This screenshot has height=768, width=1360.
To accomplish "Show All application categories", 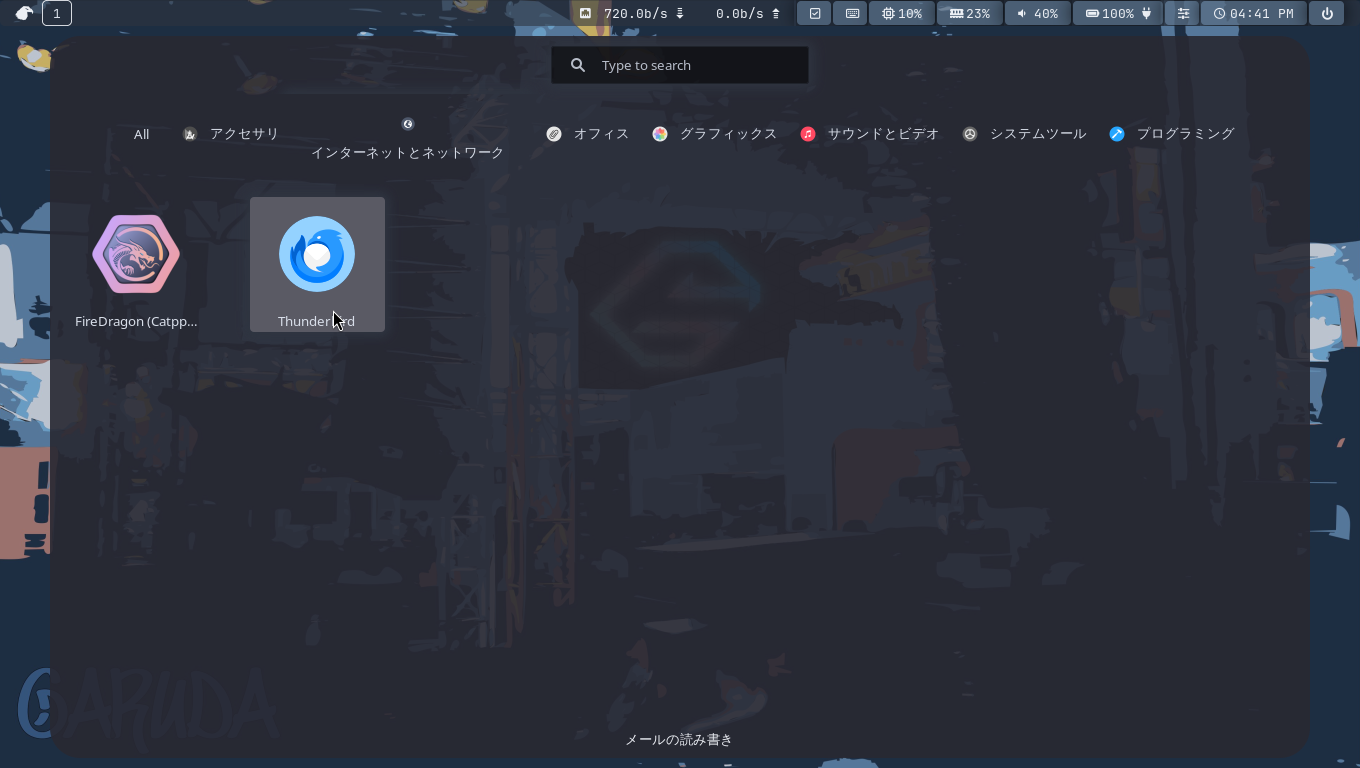I will pos(141,134).
